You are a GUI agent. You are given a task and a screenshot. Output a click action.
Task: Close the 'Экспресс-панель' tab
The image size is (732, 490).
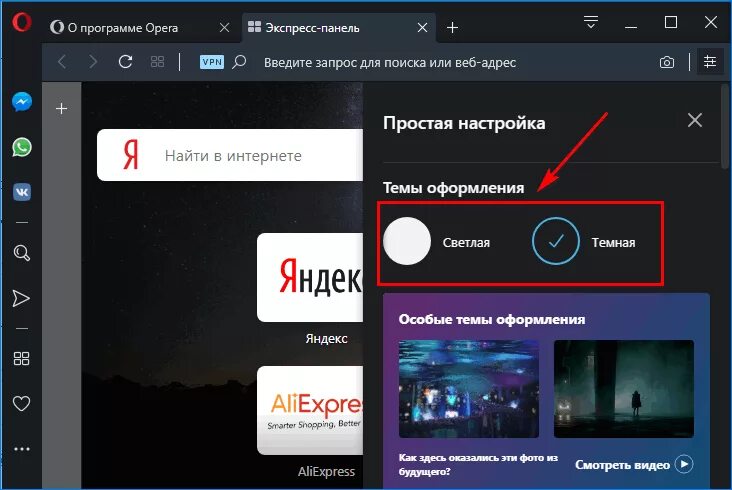click(422, 28)
